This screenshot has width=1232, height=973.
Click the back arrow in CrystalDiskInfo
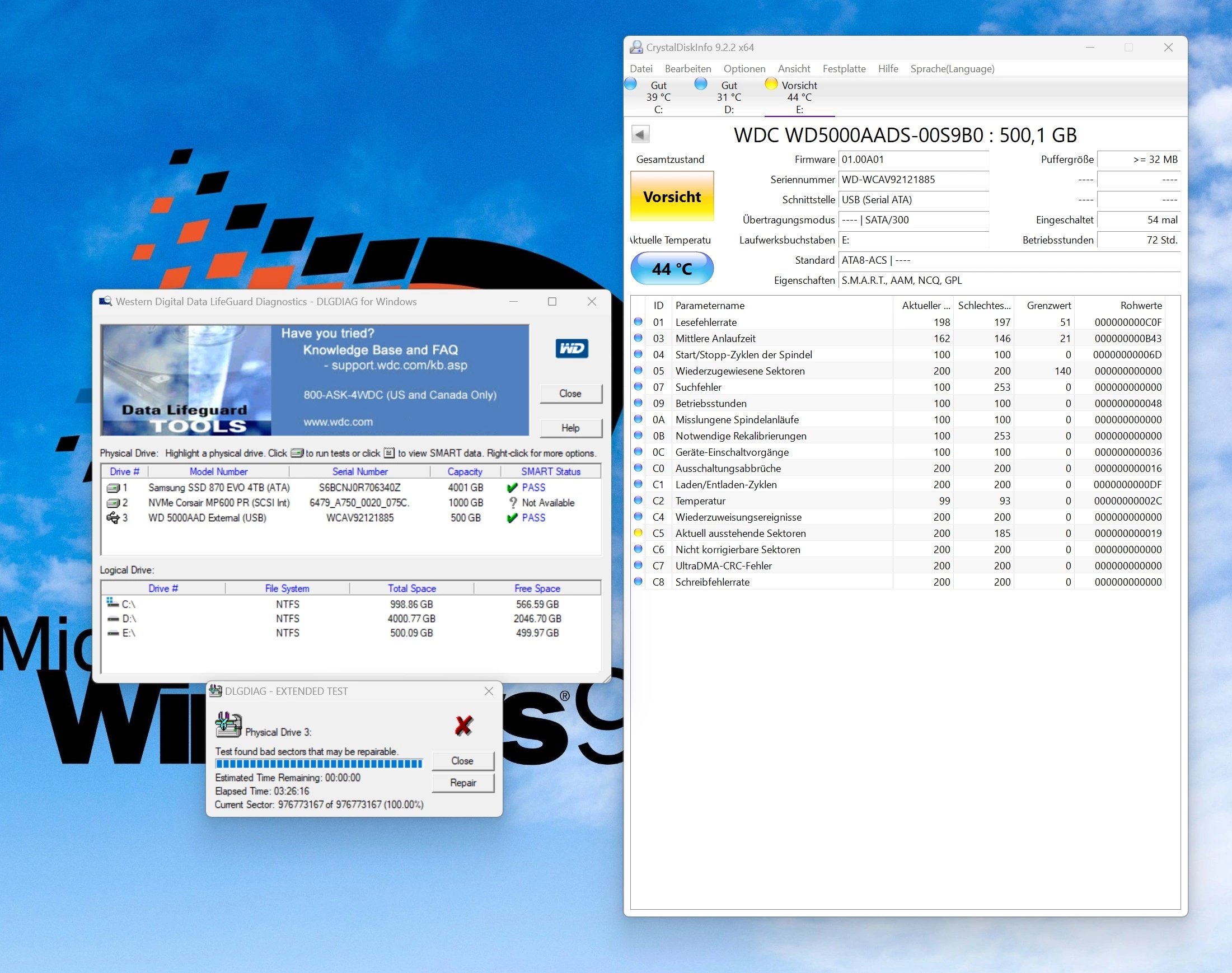click(640, 134)
